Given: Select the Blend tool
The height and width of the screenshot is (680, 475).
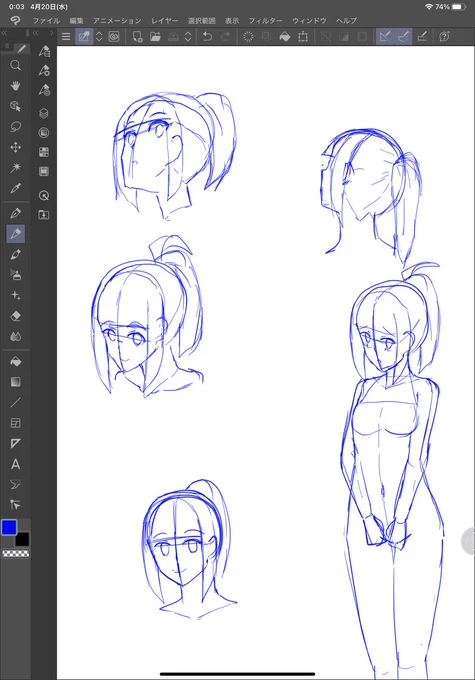Looking at the screenshot, I should click(x=15, y=336).
